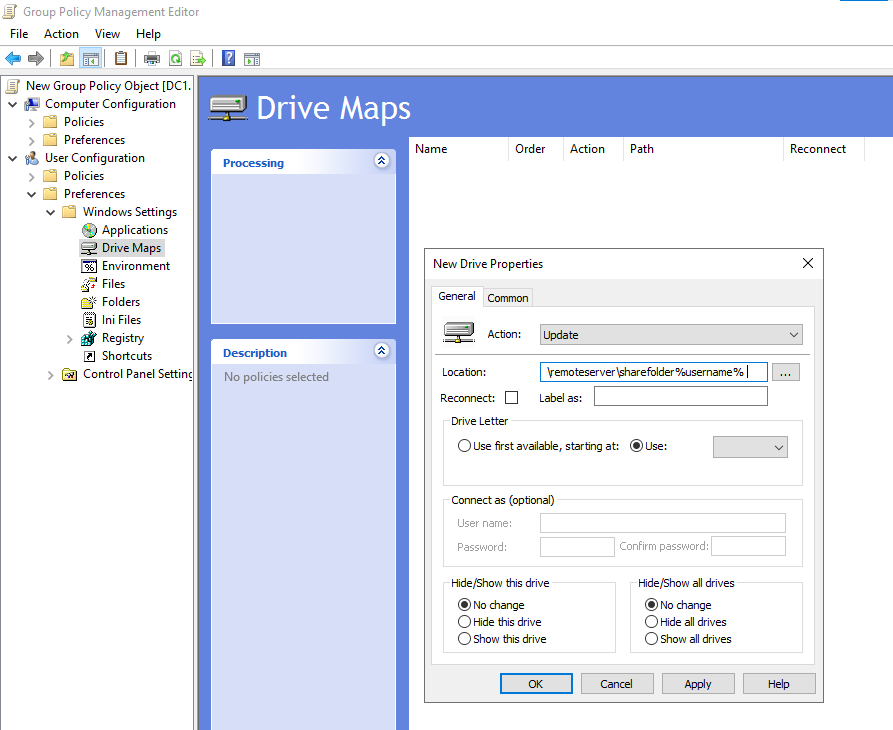
Task: Click the browse '...' button next to Location
Action: pyautogui.click(x=785, y=372)
